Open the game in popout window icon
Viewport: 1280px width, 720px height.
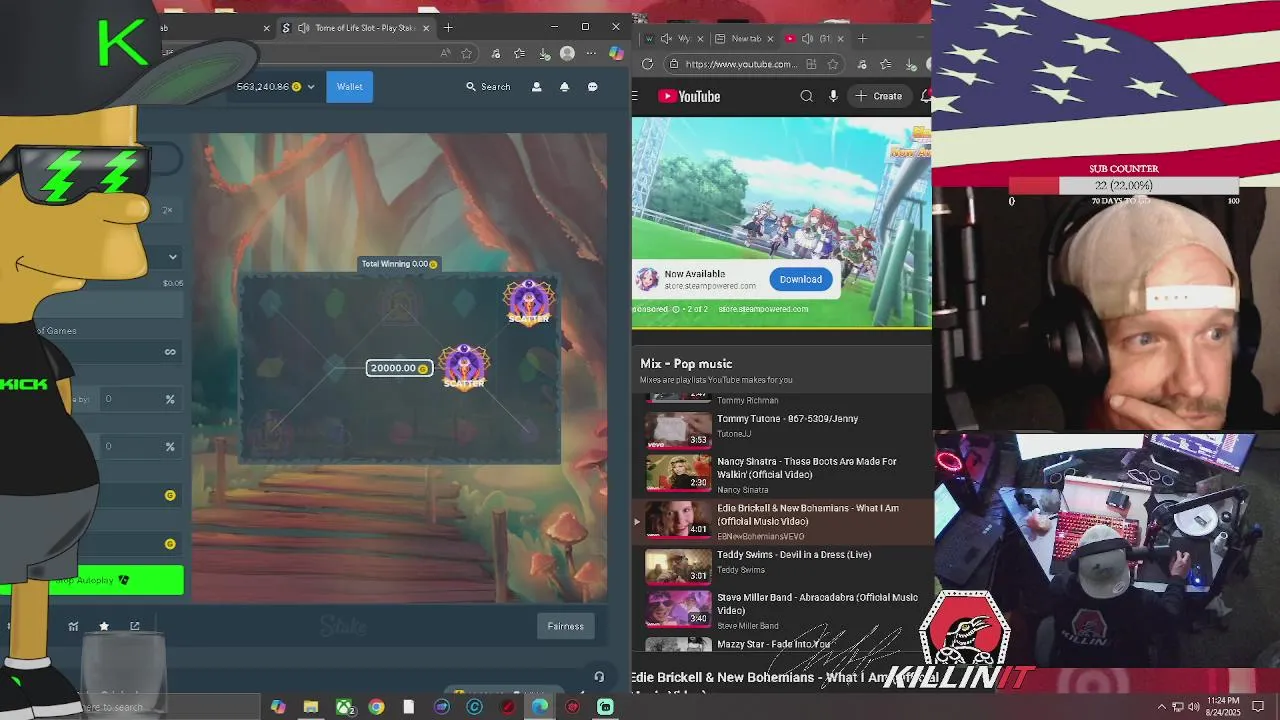[135, 626]
